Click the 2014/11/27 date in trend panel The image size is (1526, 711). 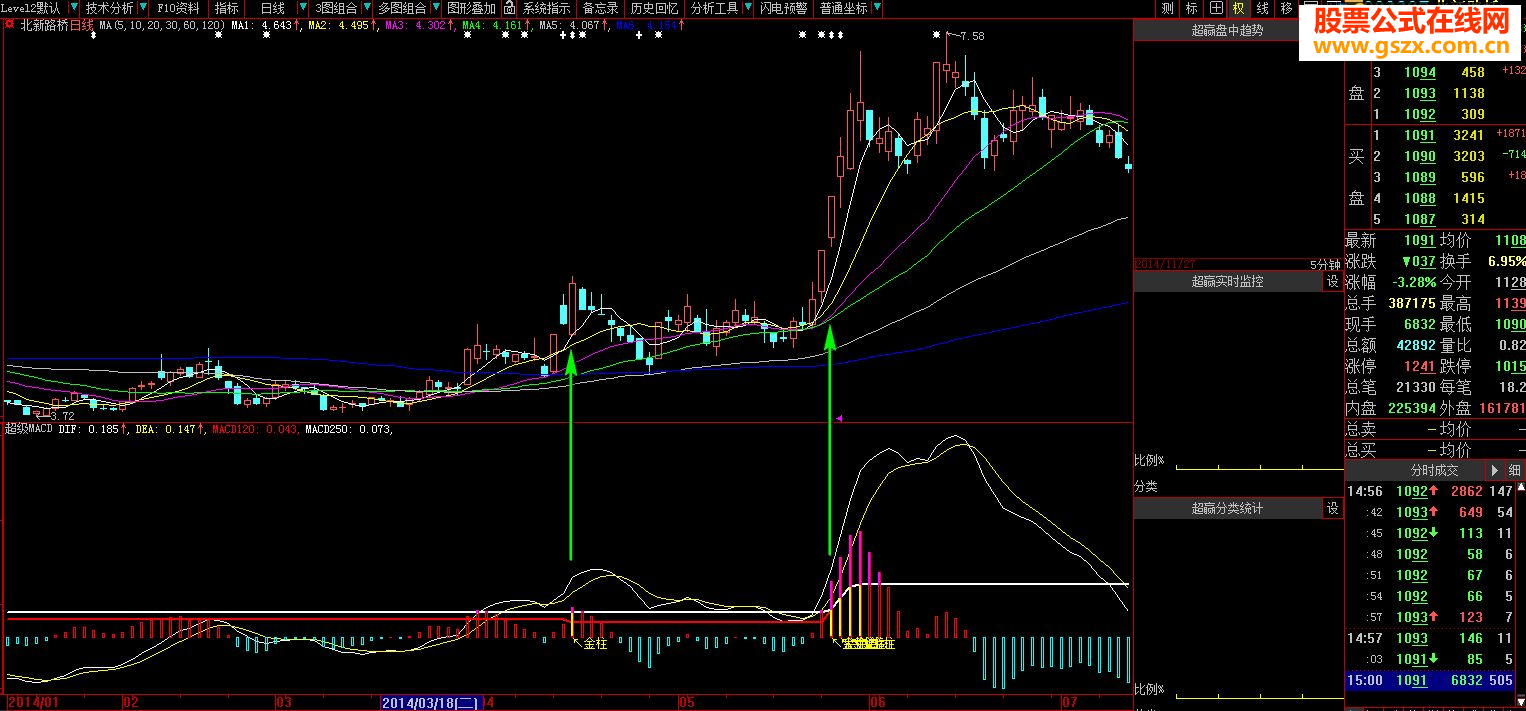(1163, 265)
